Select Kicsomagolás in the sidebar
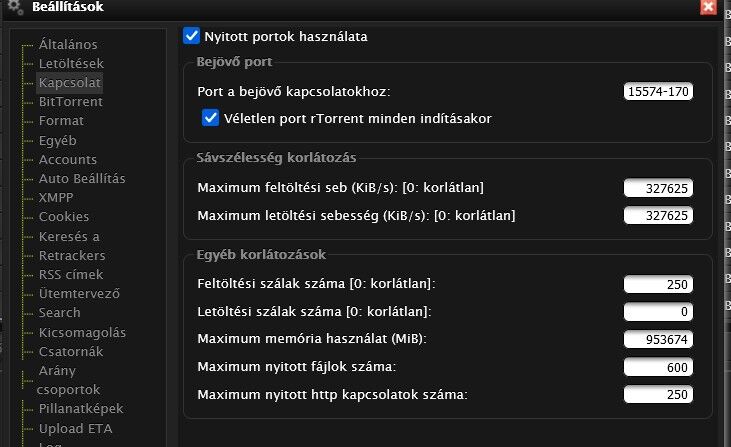The height and width of the screenshot is (447, 731). (82, 332)
